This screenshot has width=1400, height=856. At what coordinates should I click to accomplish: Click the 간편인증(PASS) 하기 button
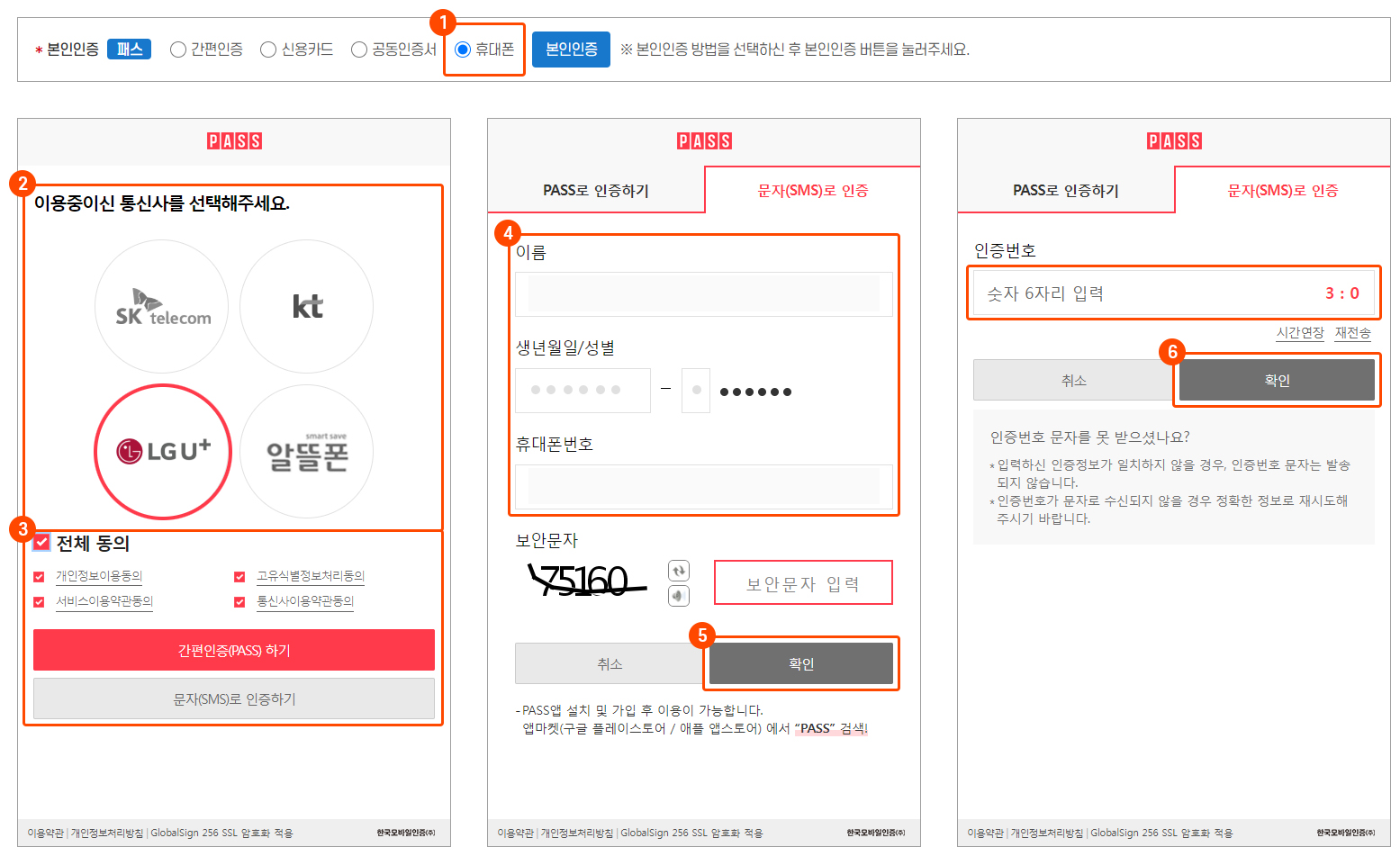(x=234, y=650)
